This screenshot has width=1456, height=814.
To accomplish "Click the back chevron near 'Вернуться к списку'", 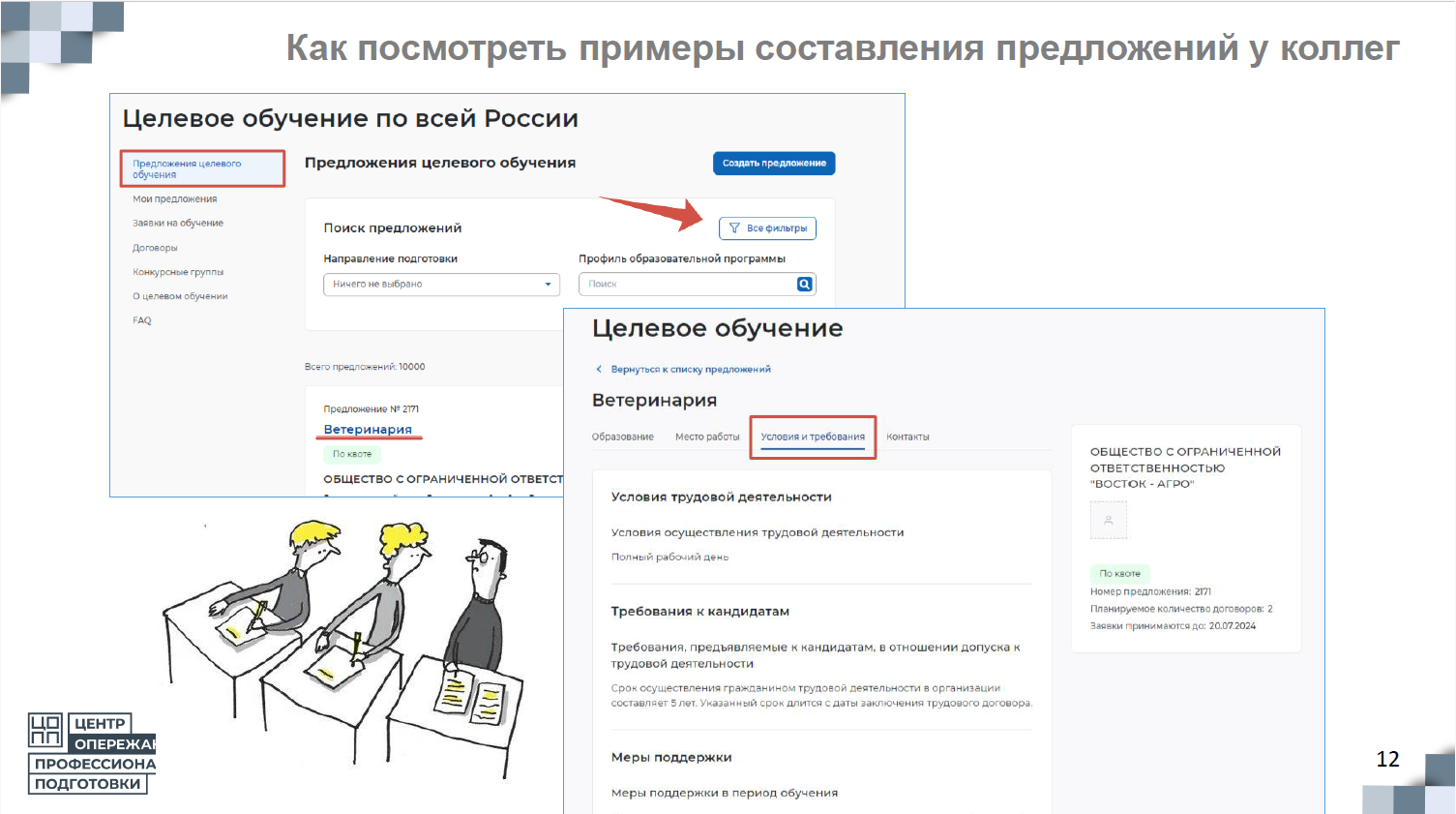I will coord(599,369).
